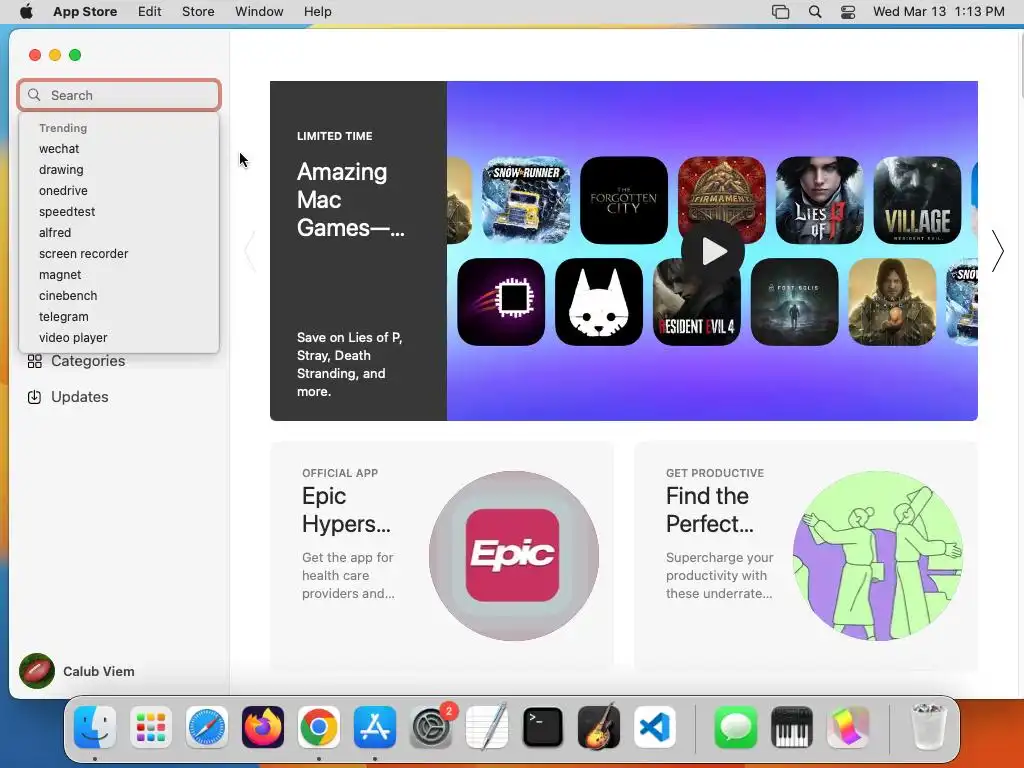
Task: Open TextEdit from the Dock
Action: tap(487, 726)
